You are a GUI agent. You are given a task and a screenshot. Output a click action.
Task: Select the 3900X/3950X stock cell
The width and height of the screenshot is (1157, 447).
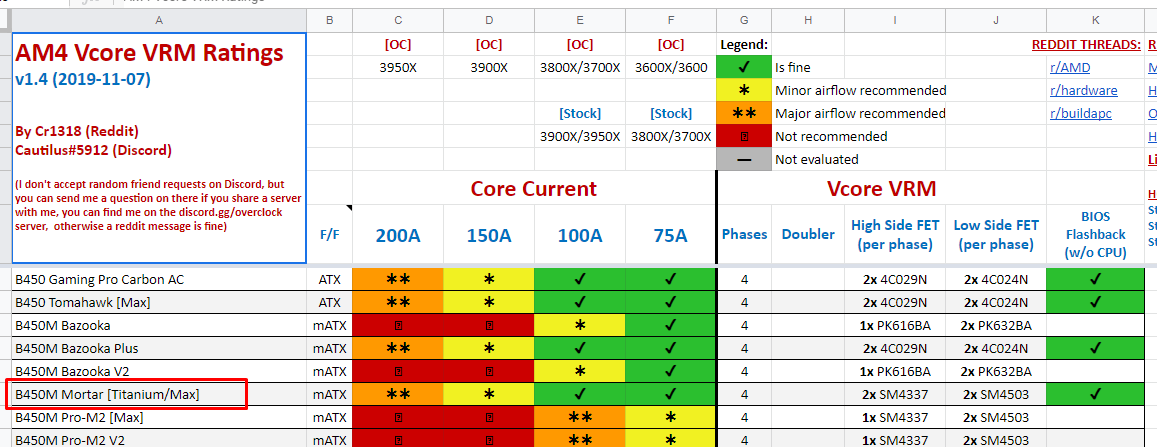coord(579,136)
